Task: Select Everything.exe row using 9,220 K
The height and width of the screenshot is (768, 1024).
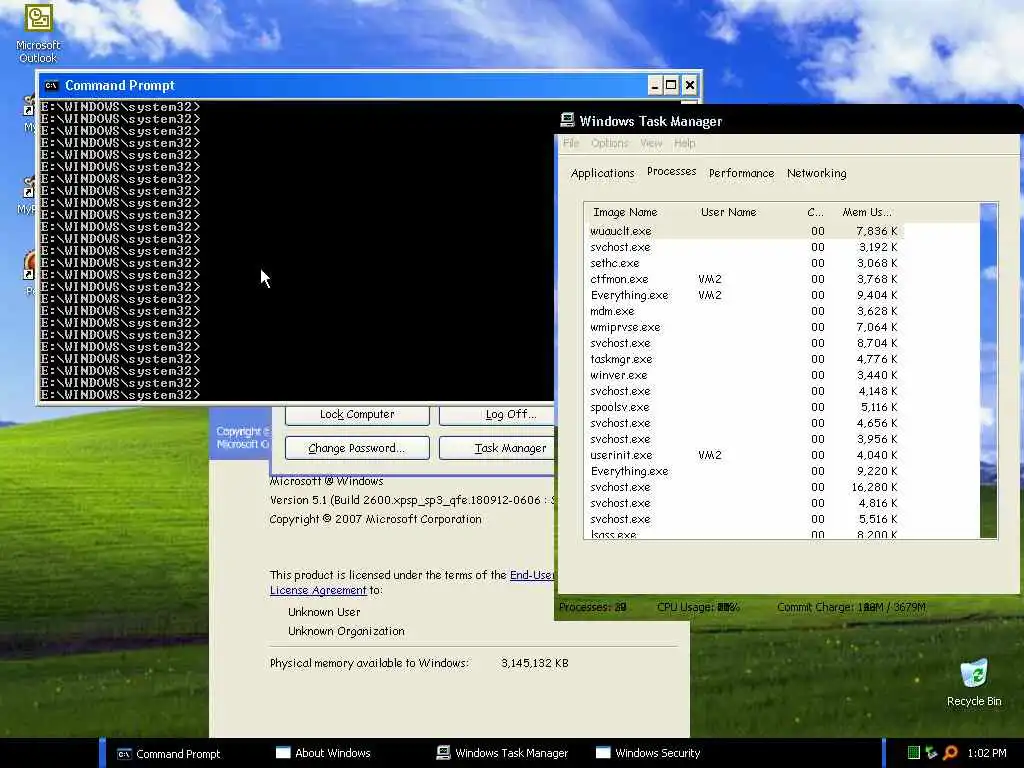Action: 744,471
